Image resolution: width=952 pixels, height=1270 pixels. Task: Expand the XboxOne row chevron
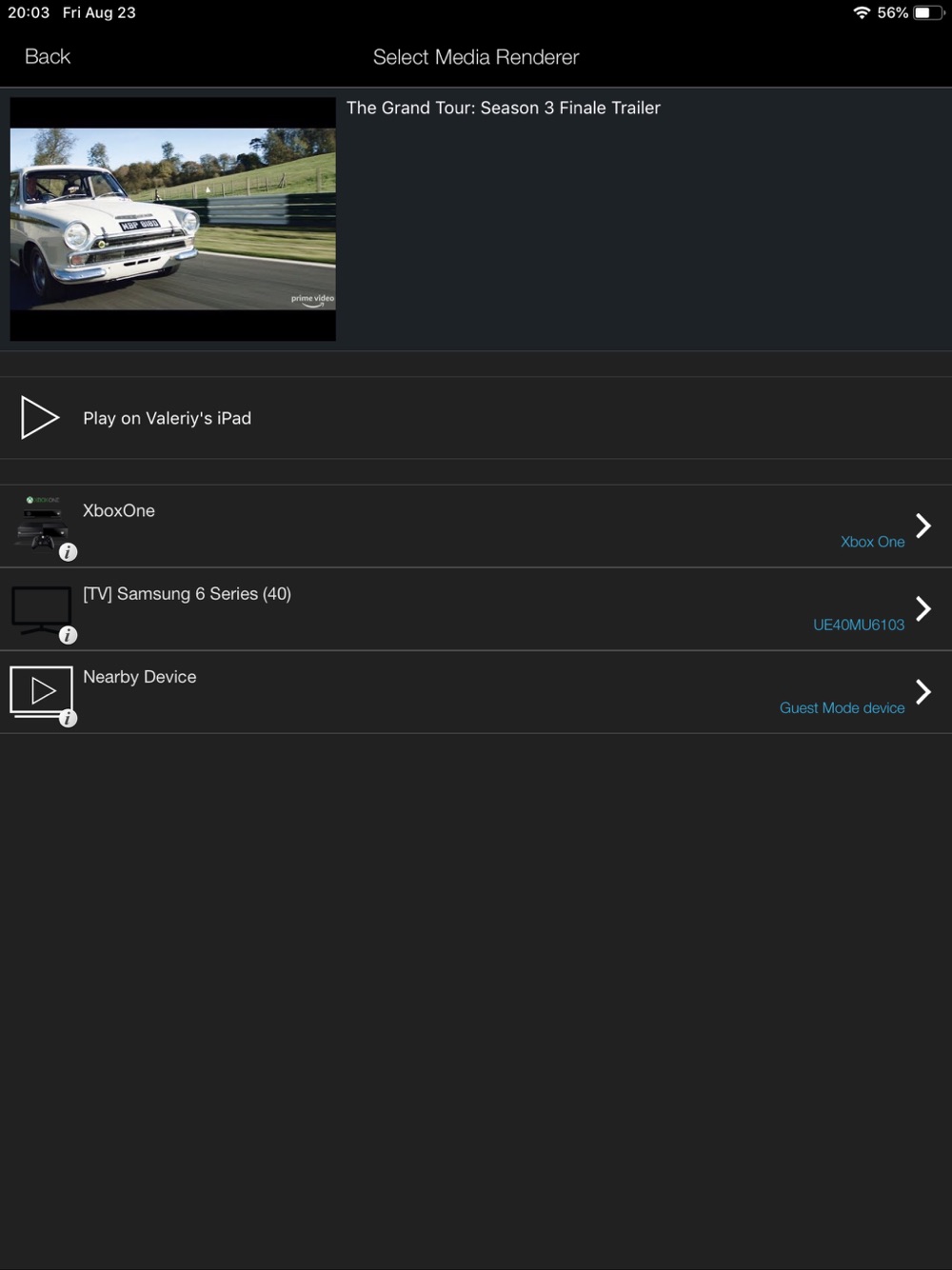(922, 526)
